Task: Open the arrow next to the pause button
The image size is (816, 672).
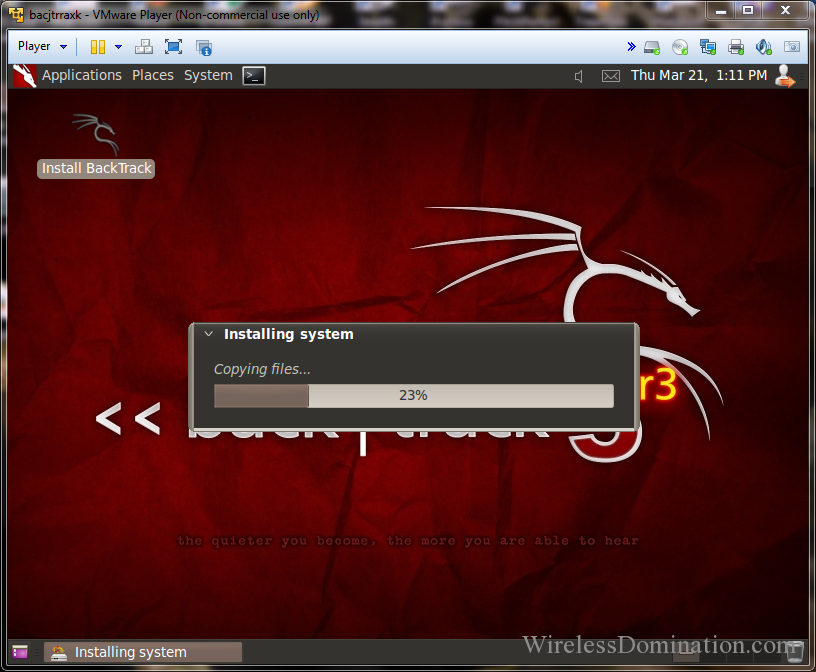Action: pyautogui.click(x=119, y=47)
